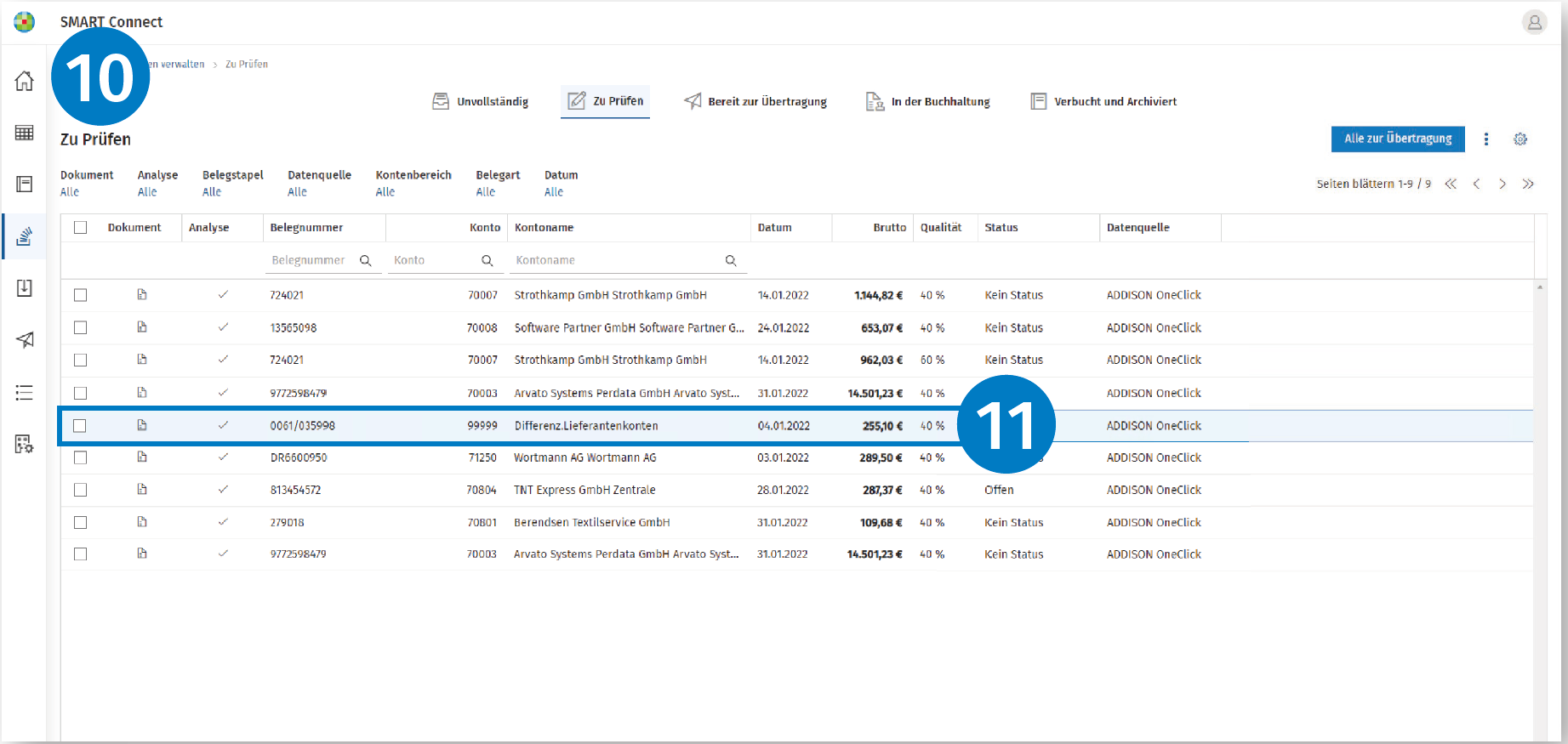Sort by the Datum column header
The width and height of the screenshot is (1568, 744).
[x=775, y=228]
